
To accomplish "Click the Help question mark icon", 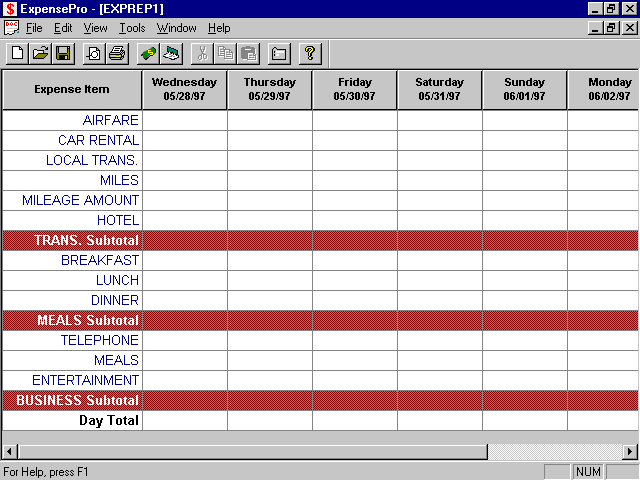I will pos(310,53).
